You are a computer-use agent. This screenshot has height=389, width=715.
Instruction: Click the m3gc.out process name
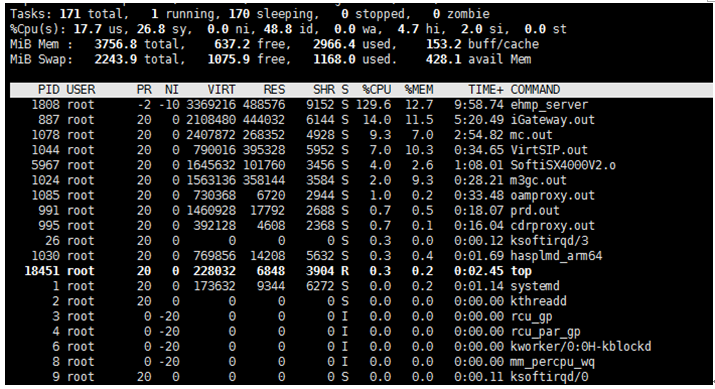[x=538, y=180]
